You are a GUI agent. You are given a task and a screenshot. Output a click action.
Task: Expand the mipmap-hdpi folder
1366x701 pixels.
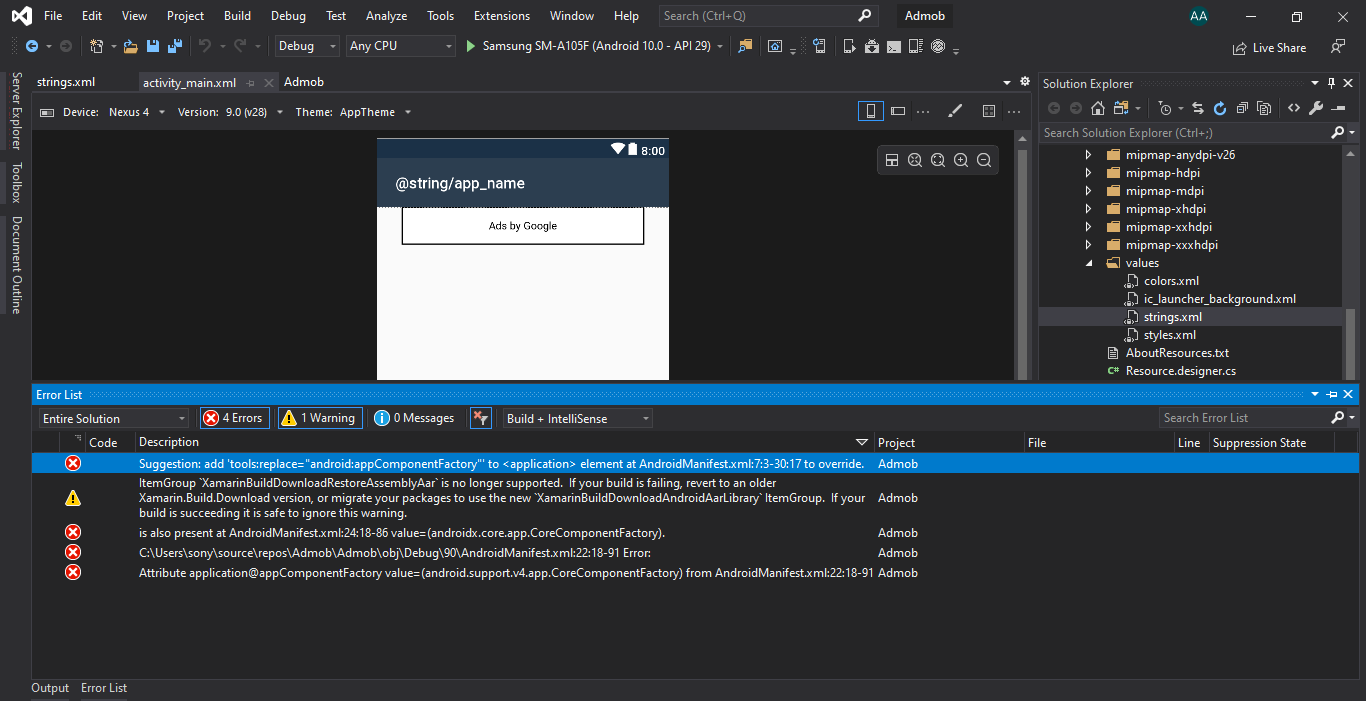pos(1089,173)
